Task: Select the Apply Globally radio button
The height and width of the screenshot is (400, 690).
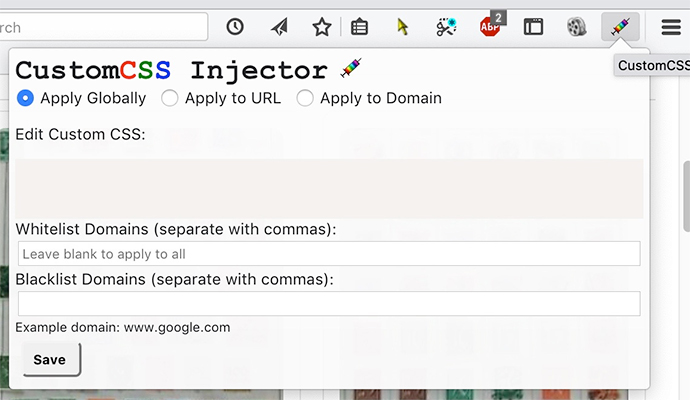Action: 25,98
